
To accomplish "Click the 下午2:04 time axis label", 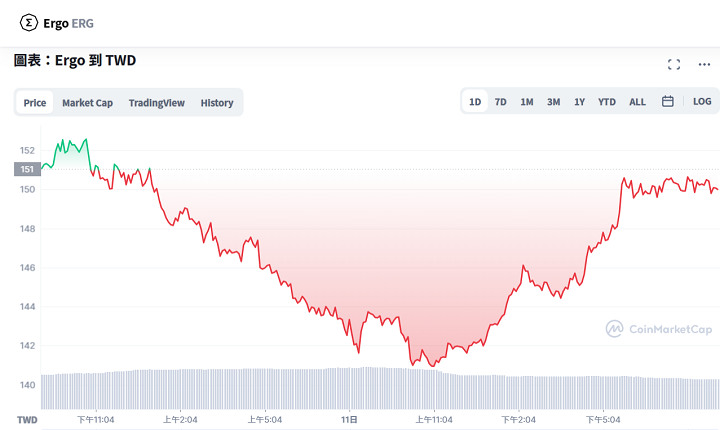I will pyautogui.click(x=518, y=419).
